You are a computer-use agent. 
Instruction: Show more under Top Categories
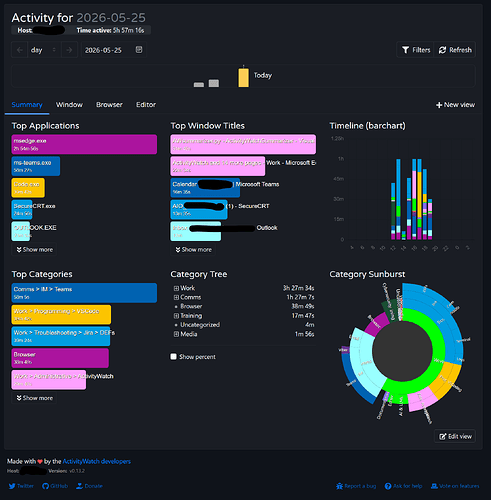coord(34,398)
